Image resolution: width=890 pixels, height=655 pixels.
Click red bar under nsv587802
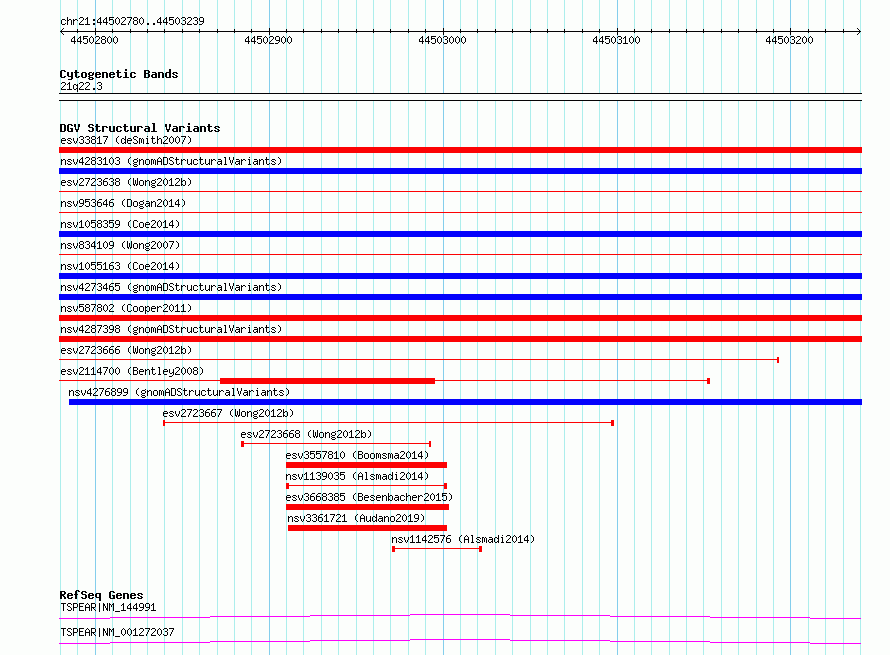[460, 318]
